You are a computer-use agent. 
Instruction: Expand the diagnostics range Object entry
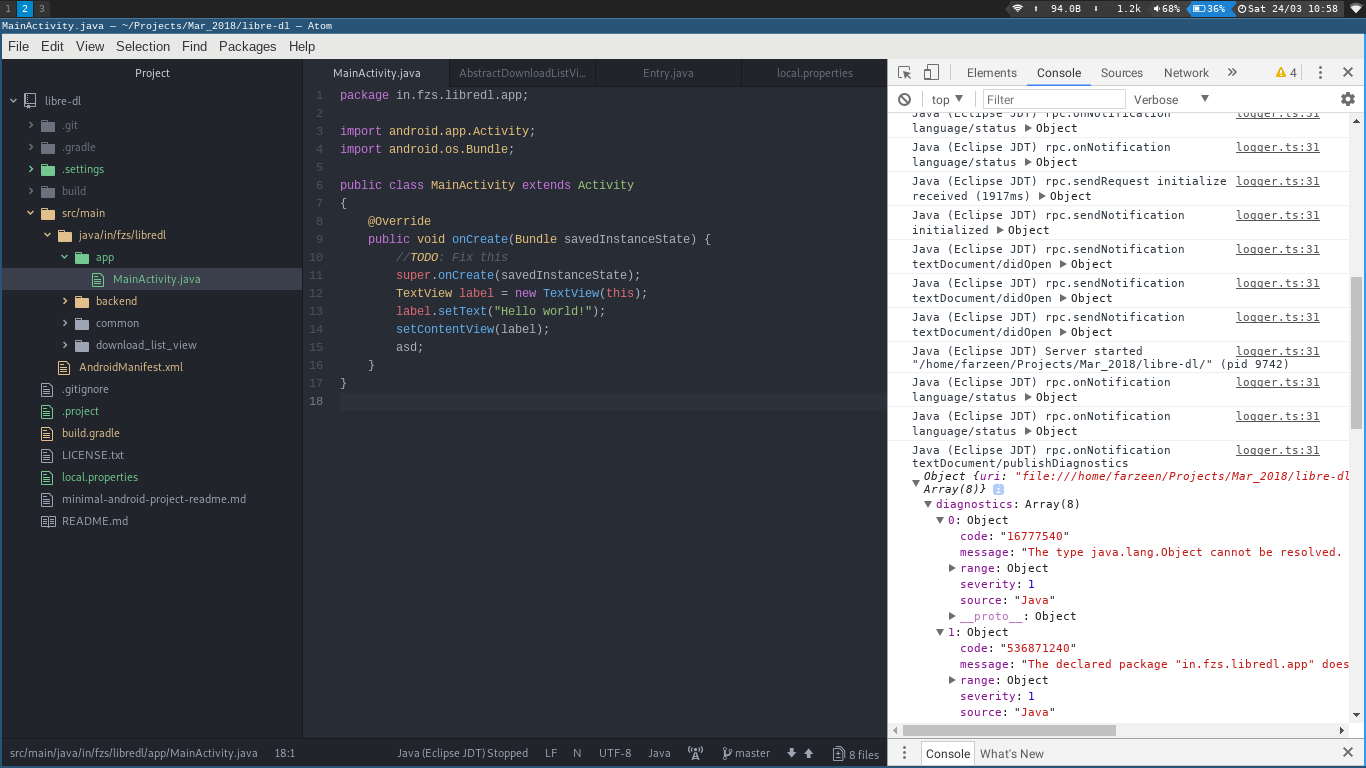pos(953,568)
